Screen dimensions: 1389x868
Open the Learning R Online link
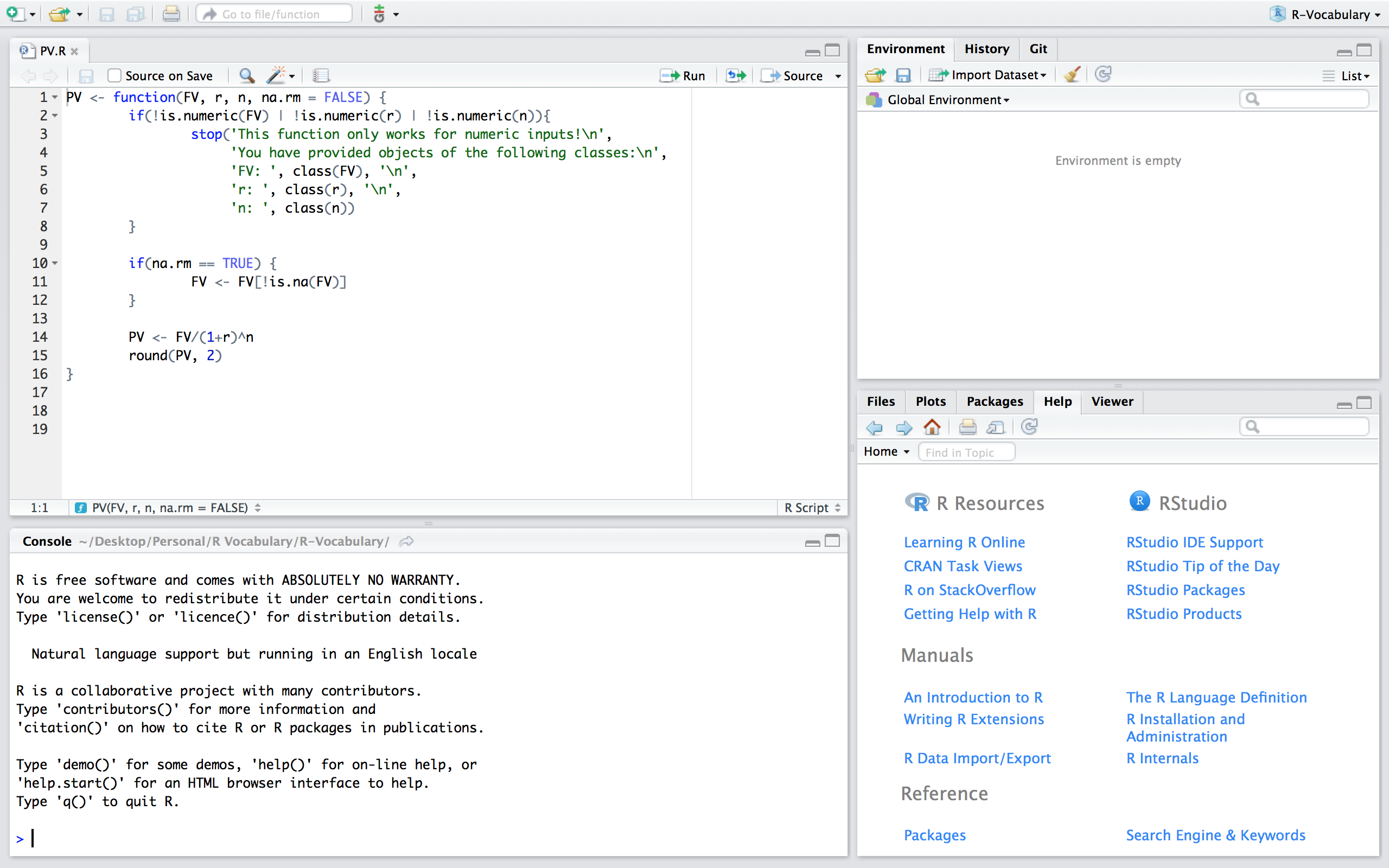[x=964, y=542]
